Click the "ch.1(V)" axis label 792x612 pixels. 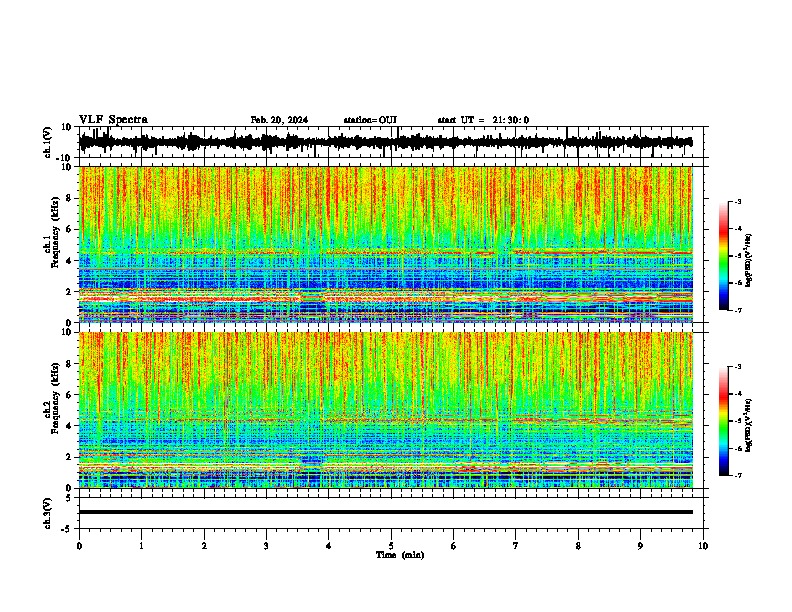(x=48, y=142)
